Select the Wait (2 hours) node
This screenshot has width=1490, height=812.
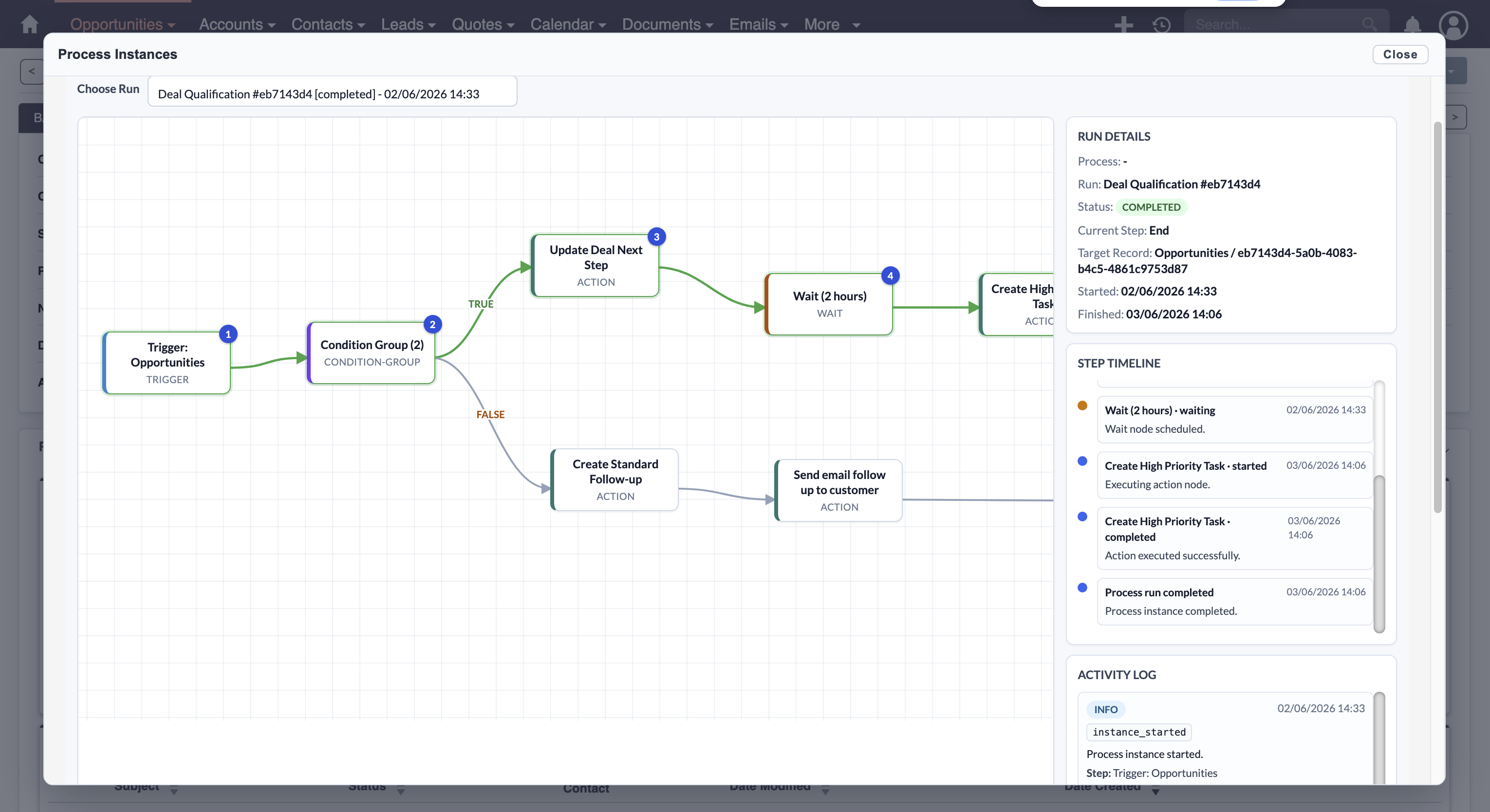829,304
